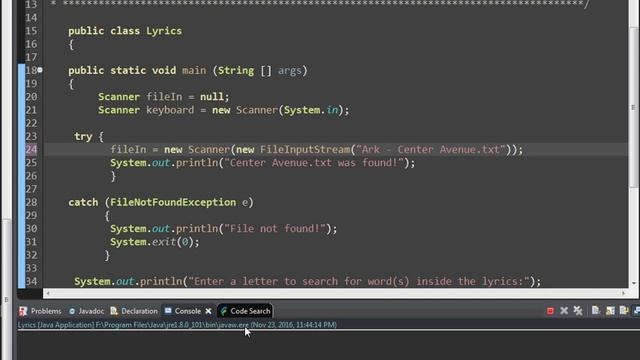
Task: Collapse the main method at line 18
Action: tap(40, 70)
